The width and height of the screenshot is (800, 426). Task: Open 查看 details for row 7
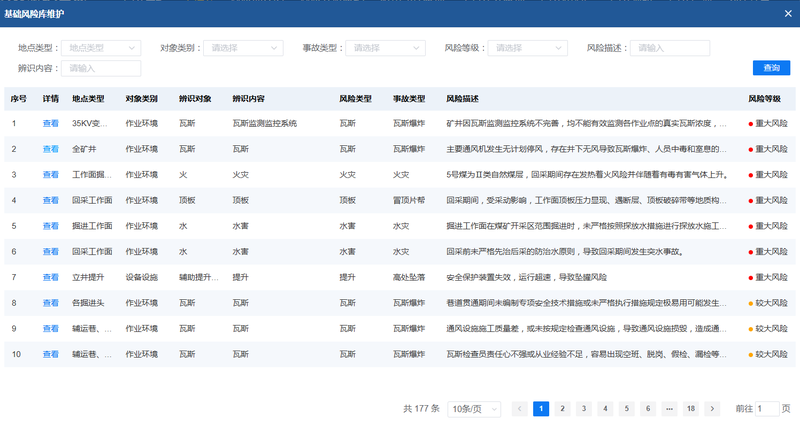tap(51, 278)
